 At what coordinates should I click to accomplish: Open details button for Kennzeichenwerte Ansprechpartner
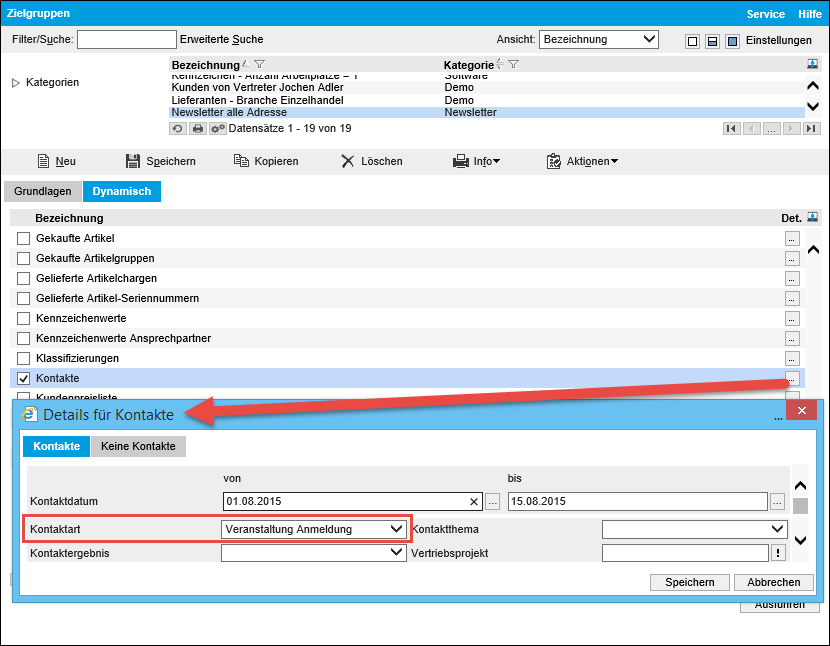point(792,339)
